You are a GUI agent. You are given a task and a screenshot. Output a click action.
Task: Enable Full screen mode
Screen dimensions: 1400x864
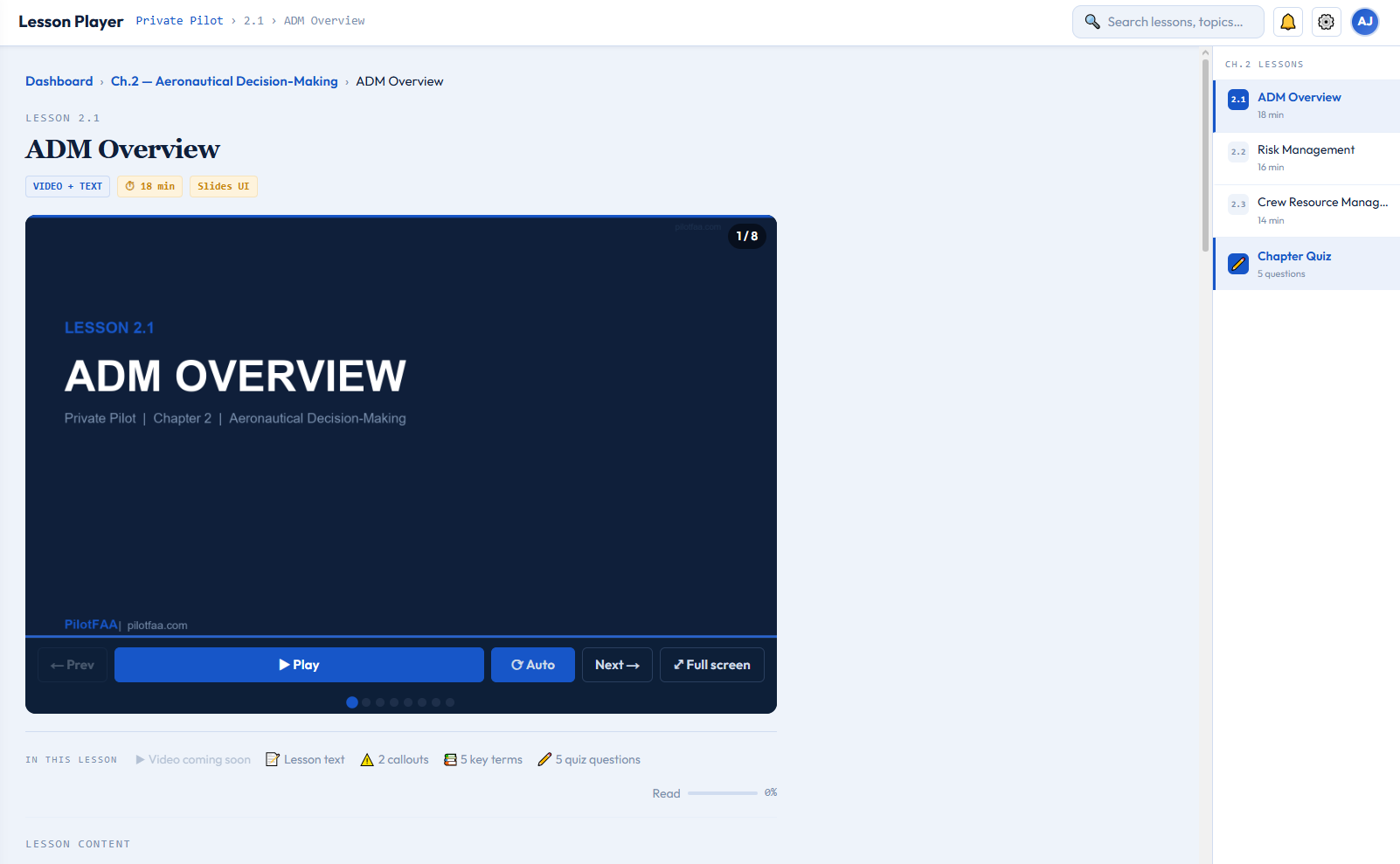click(x=711, y=664)
